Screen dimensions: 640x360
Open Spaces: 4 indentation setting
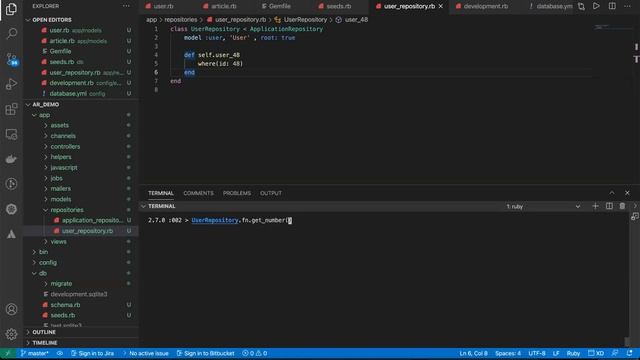click(x=508, y=353)
